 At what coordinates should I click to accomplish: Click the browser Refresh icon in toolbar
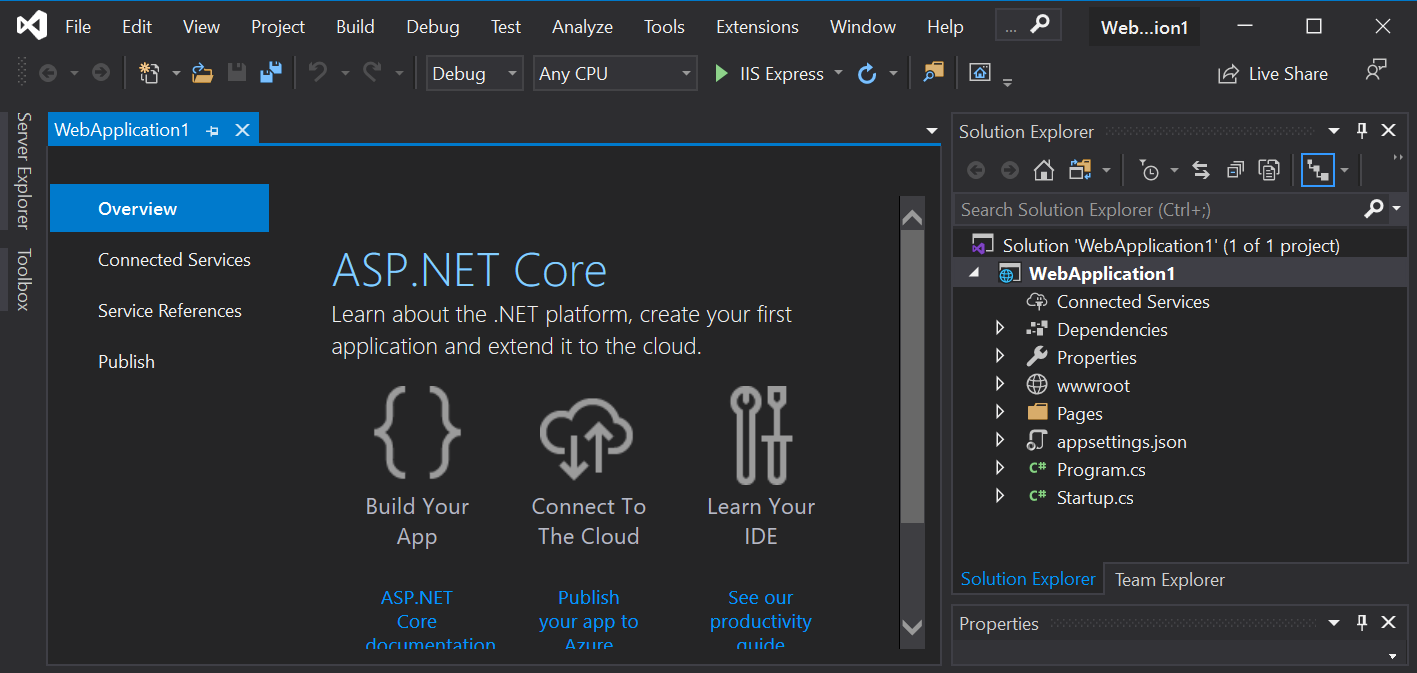click(867, 73)
